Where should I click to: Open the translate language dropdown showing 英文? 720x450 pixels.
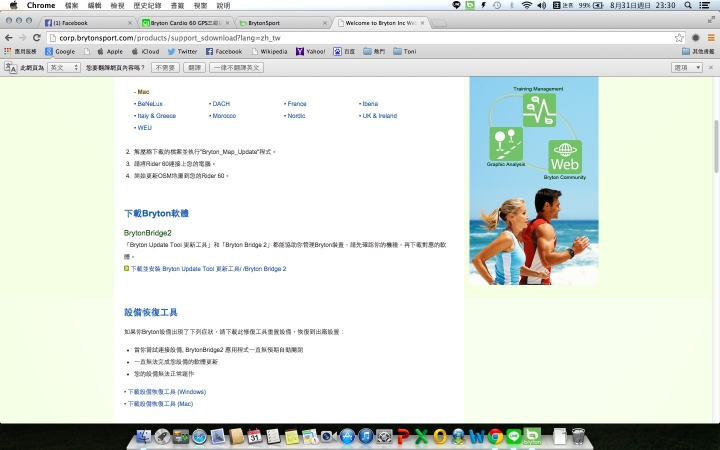[x=64, y=68]
